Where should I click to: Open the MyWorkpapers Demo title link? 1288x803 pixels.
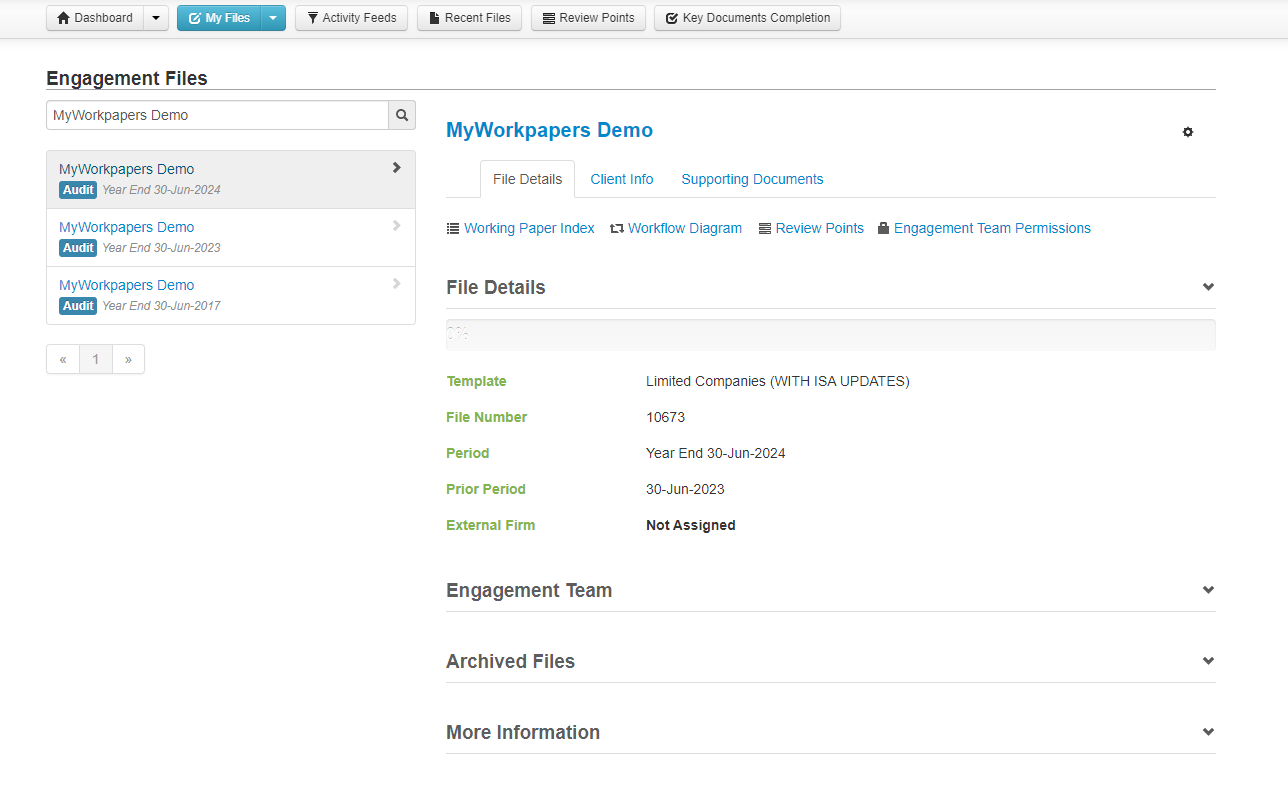tap(549, 130)
